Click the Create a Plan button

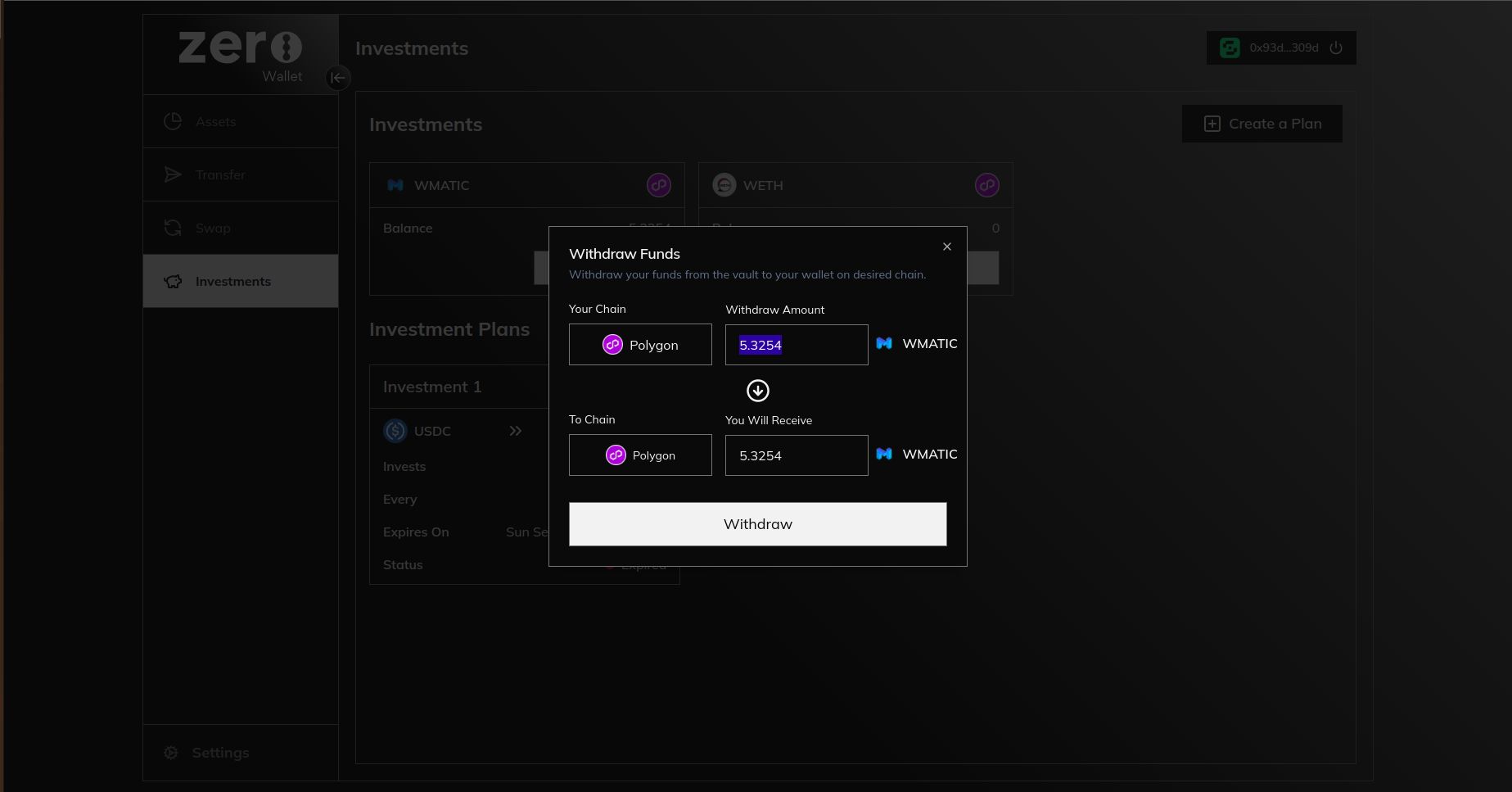click(x=1262, y=124)
